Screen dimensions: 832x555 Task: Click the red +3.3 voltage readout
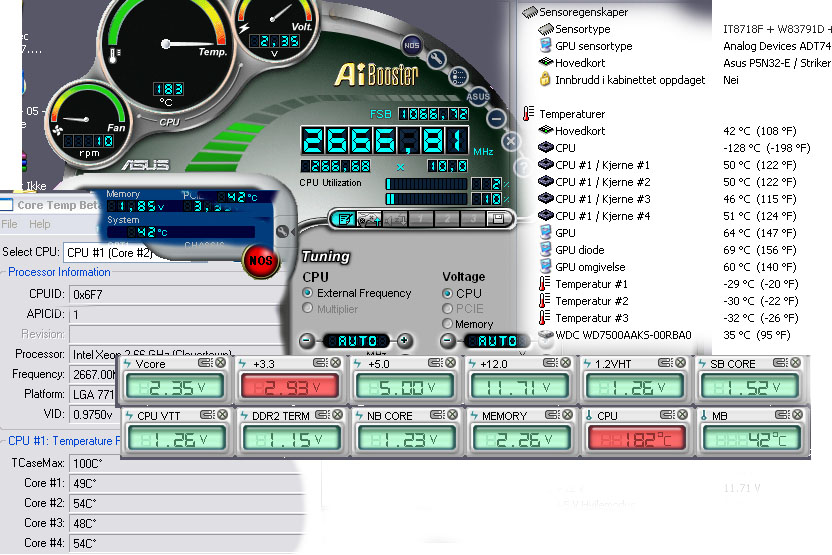coord(289,388)
